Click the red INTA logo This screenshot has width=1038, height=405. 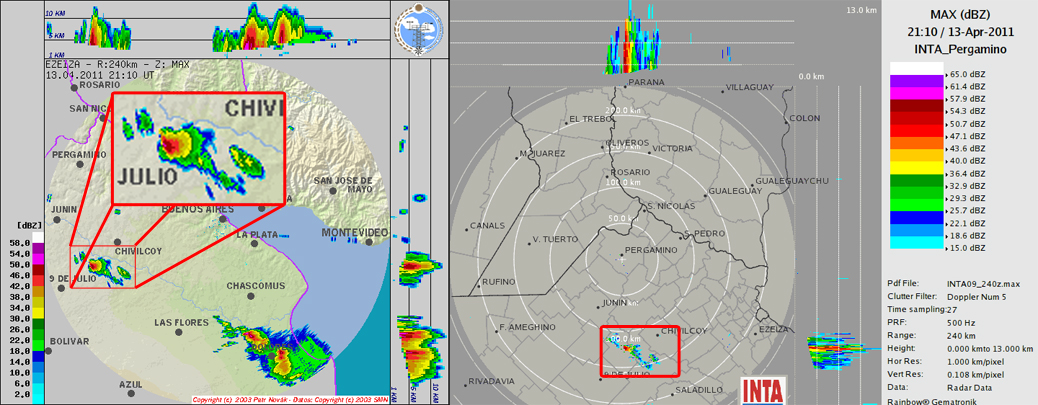tap(761, 391)
